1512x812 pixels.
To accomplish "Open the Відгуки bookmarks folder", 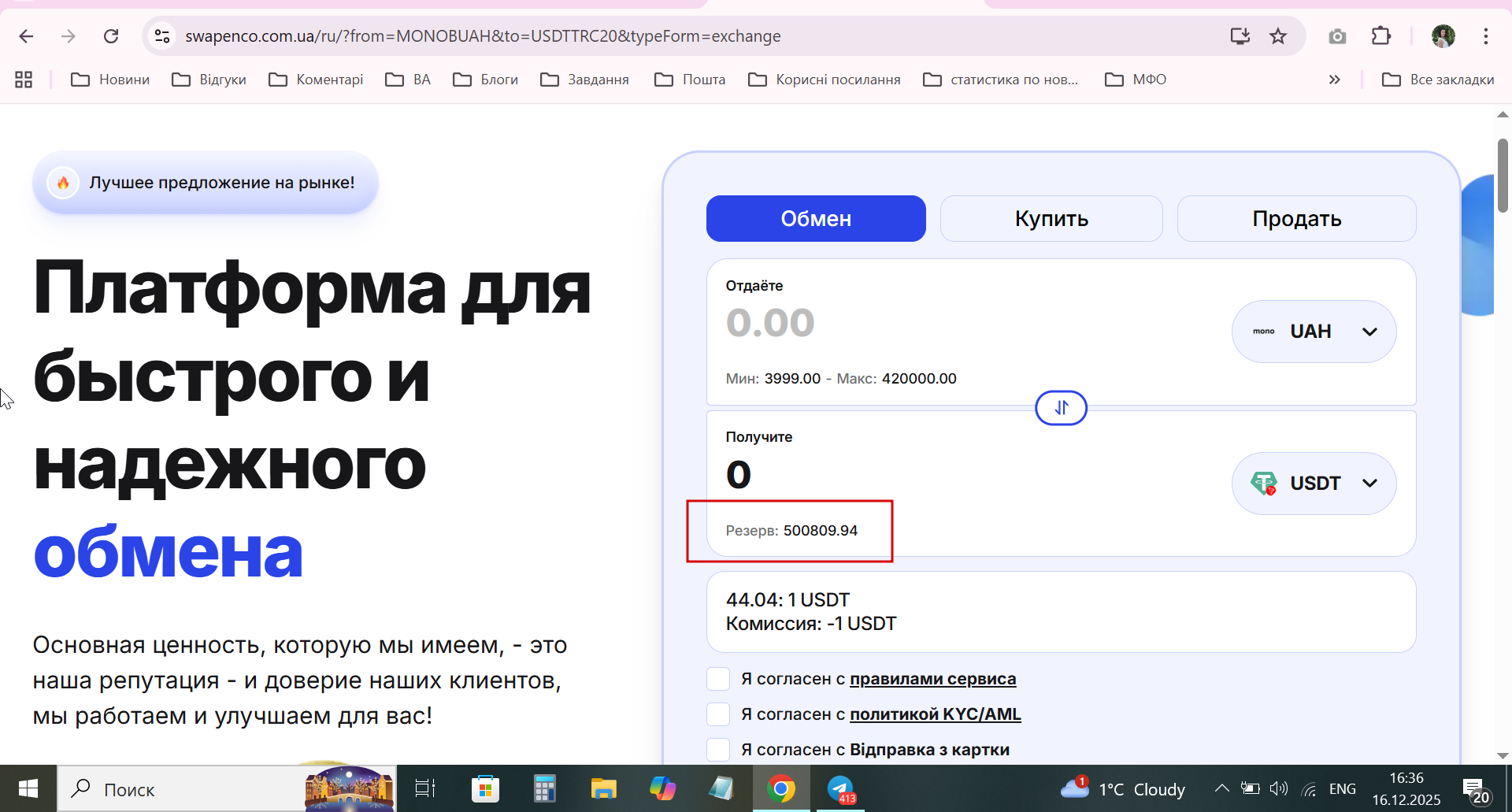I will pyautogui.click(x=209, y=80).
